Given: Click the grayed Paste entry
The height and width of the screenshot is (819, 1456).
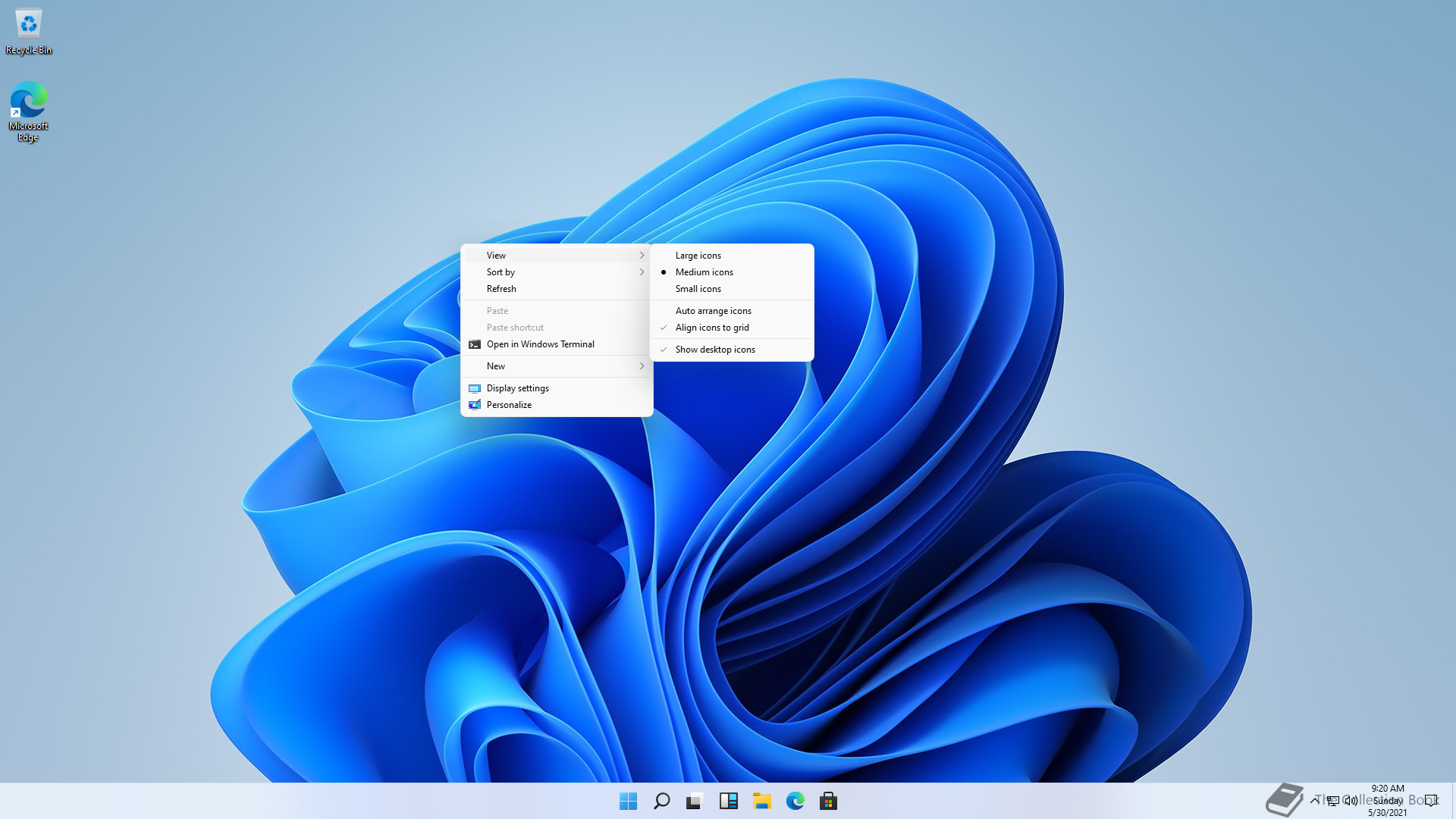Looking at the screenshot, I should 557,311.
